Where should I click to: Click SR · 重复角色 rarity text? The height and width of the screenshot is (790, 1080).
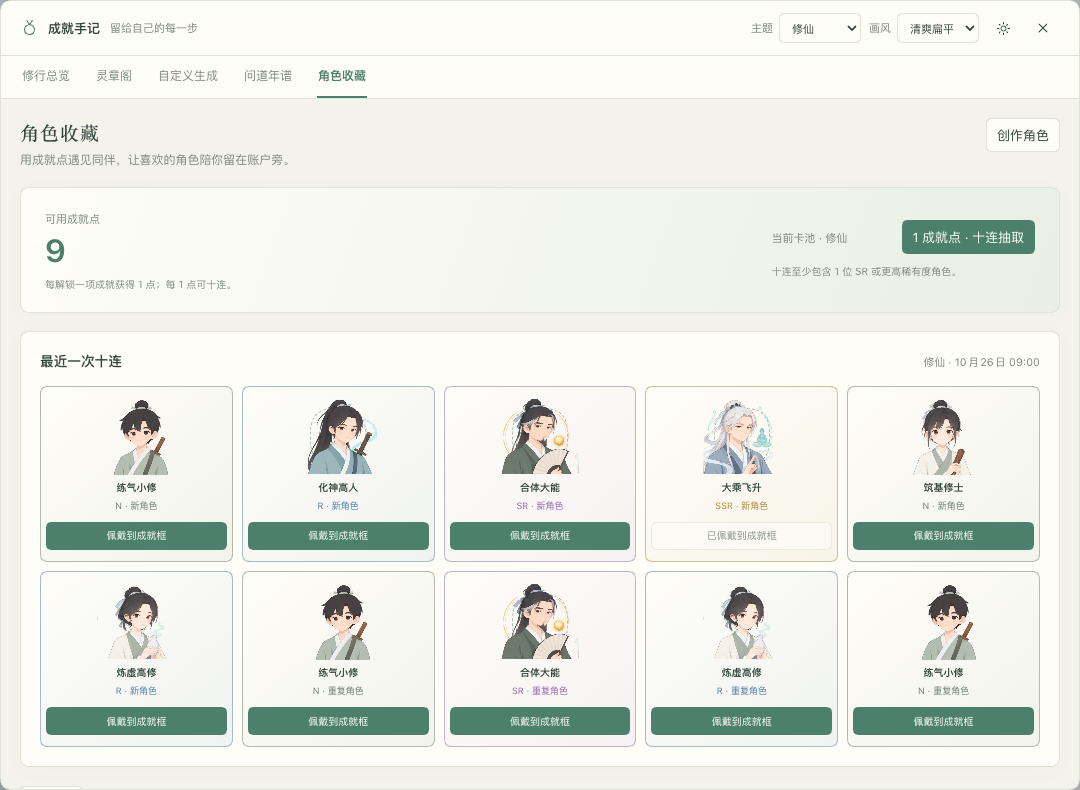tap(540, 691)
